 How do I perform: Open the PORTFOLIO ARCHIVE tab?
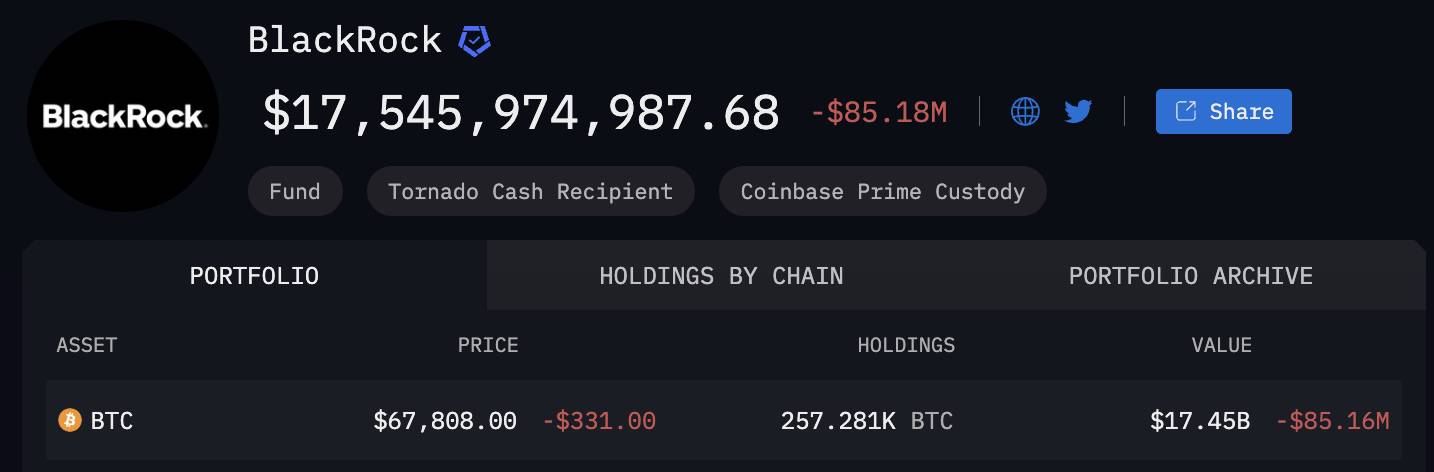[1190, 275]
